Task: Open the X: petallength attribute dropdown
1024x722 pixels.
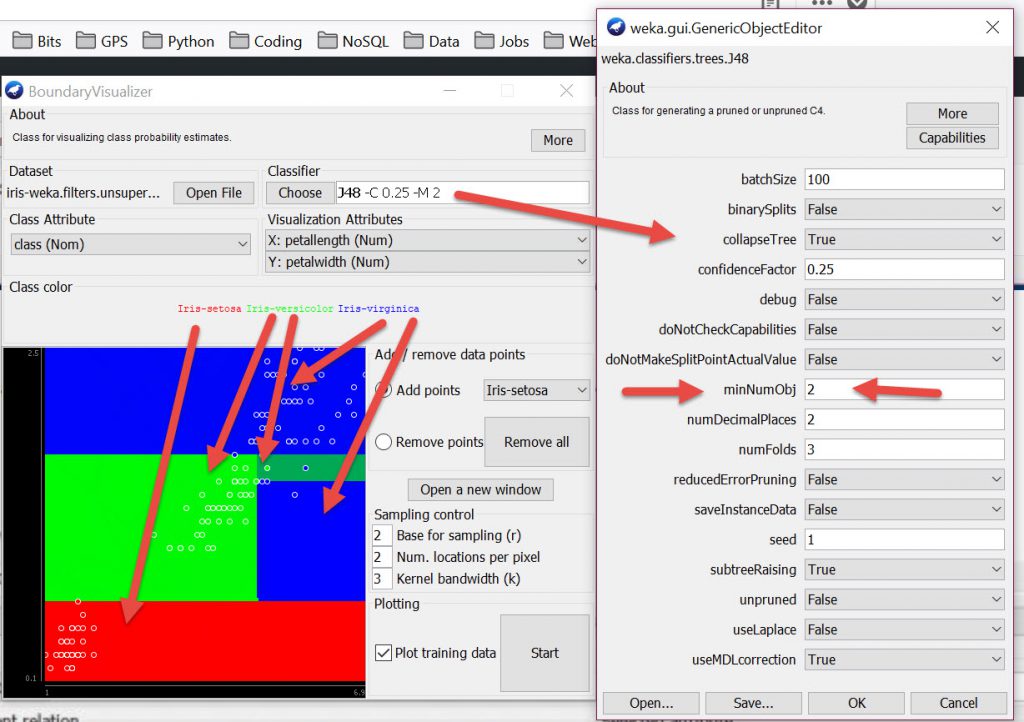Action: (x=428, y=240)
